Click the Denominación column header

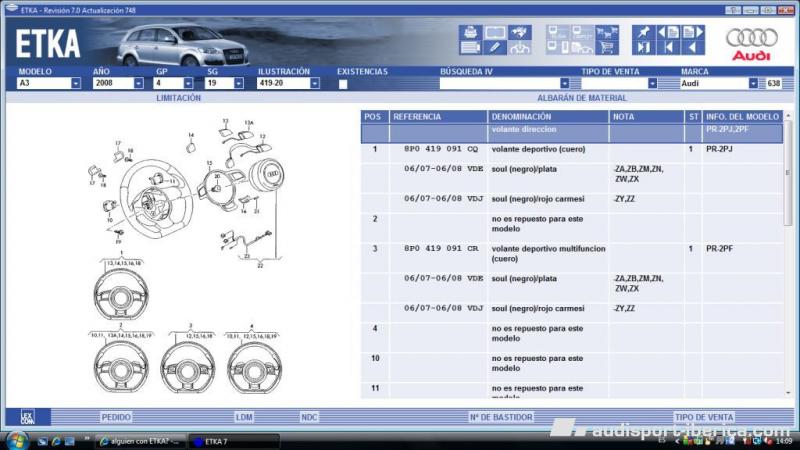coord(548,117)
